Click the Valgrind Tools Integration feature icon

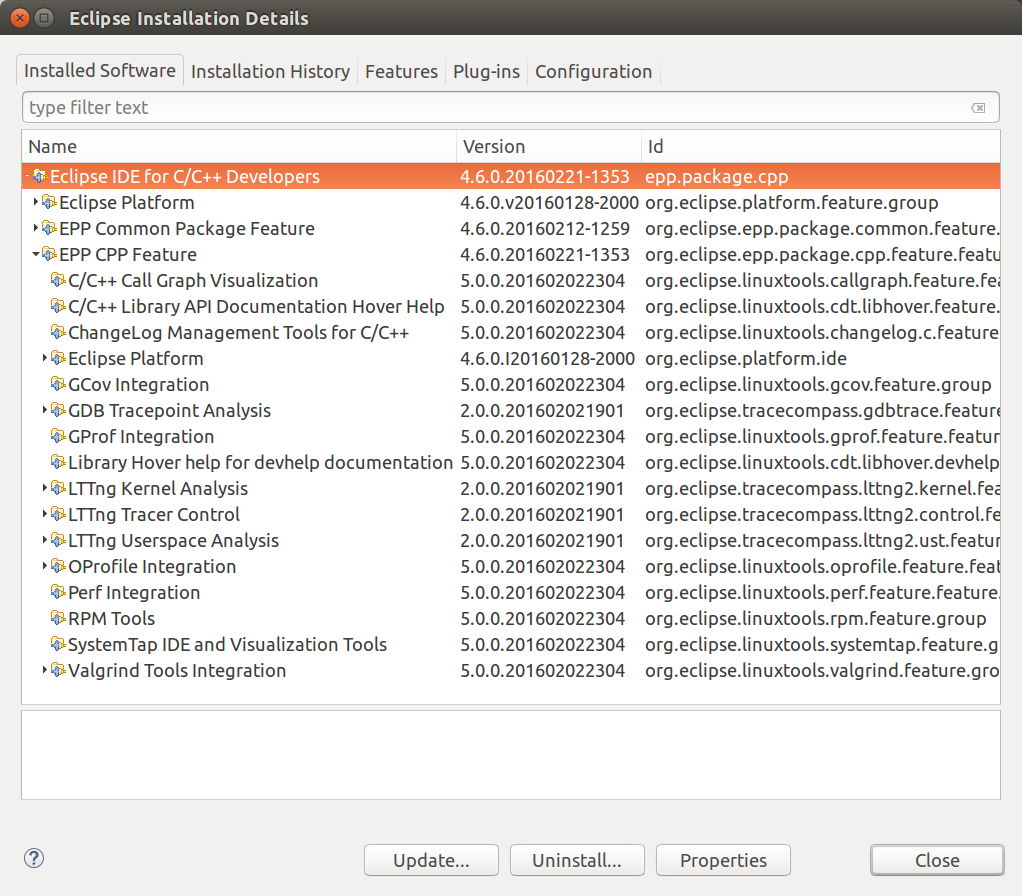(59, 671)
